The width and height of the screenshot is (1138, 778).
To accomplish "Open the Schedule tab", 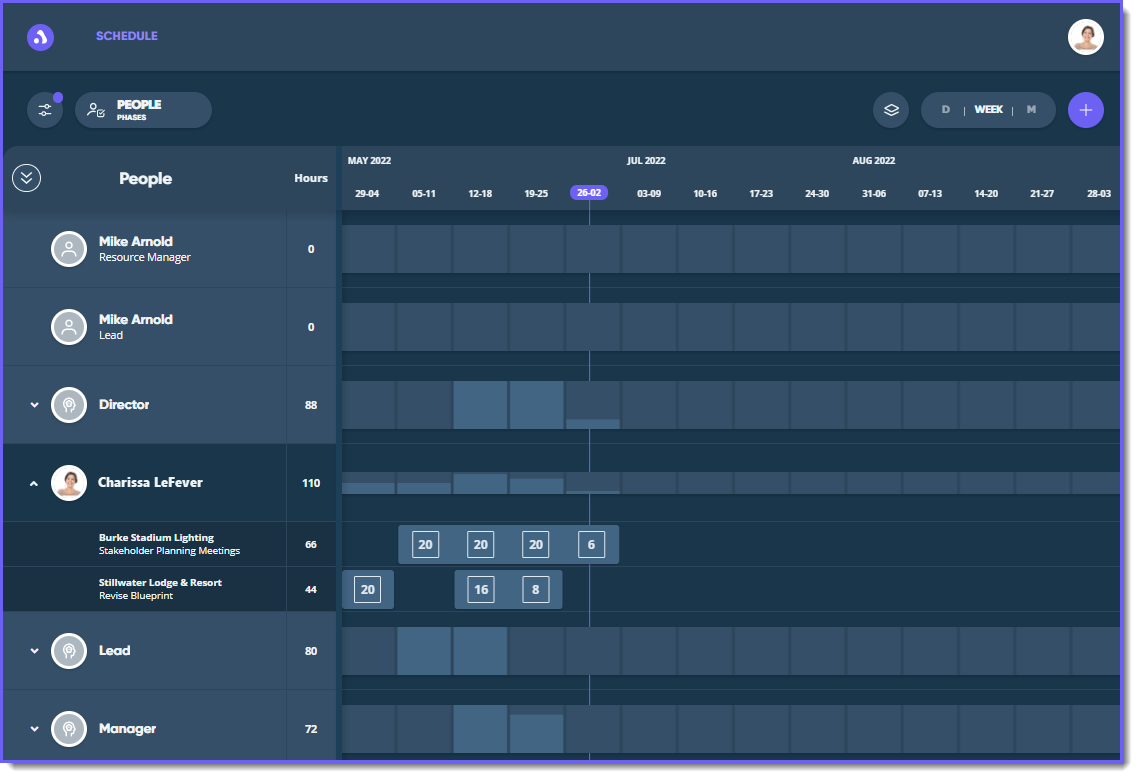I will [x=126, y=36].
